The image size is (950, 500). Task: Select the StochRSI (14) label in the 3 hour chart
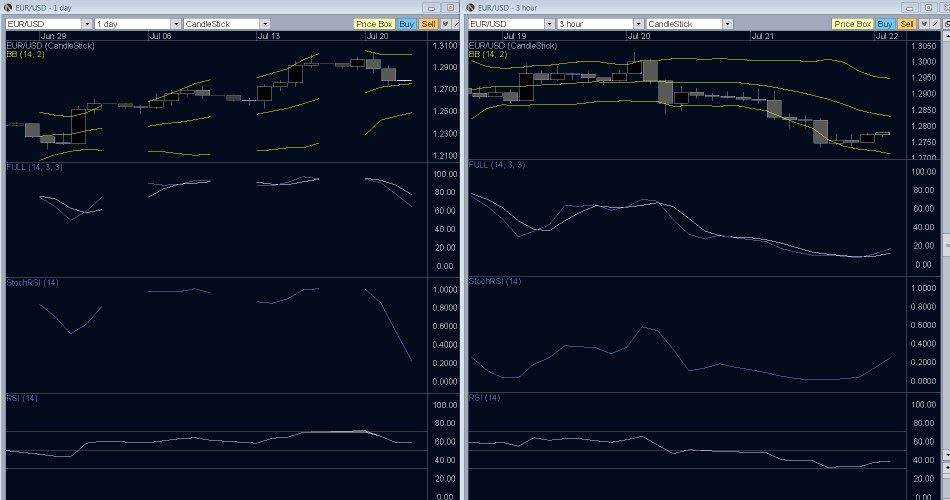click(495, 281)
